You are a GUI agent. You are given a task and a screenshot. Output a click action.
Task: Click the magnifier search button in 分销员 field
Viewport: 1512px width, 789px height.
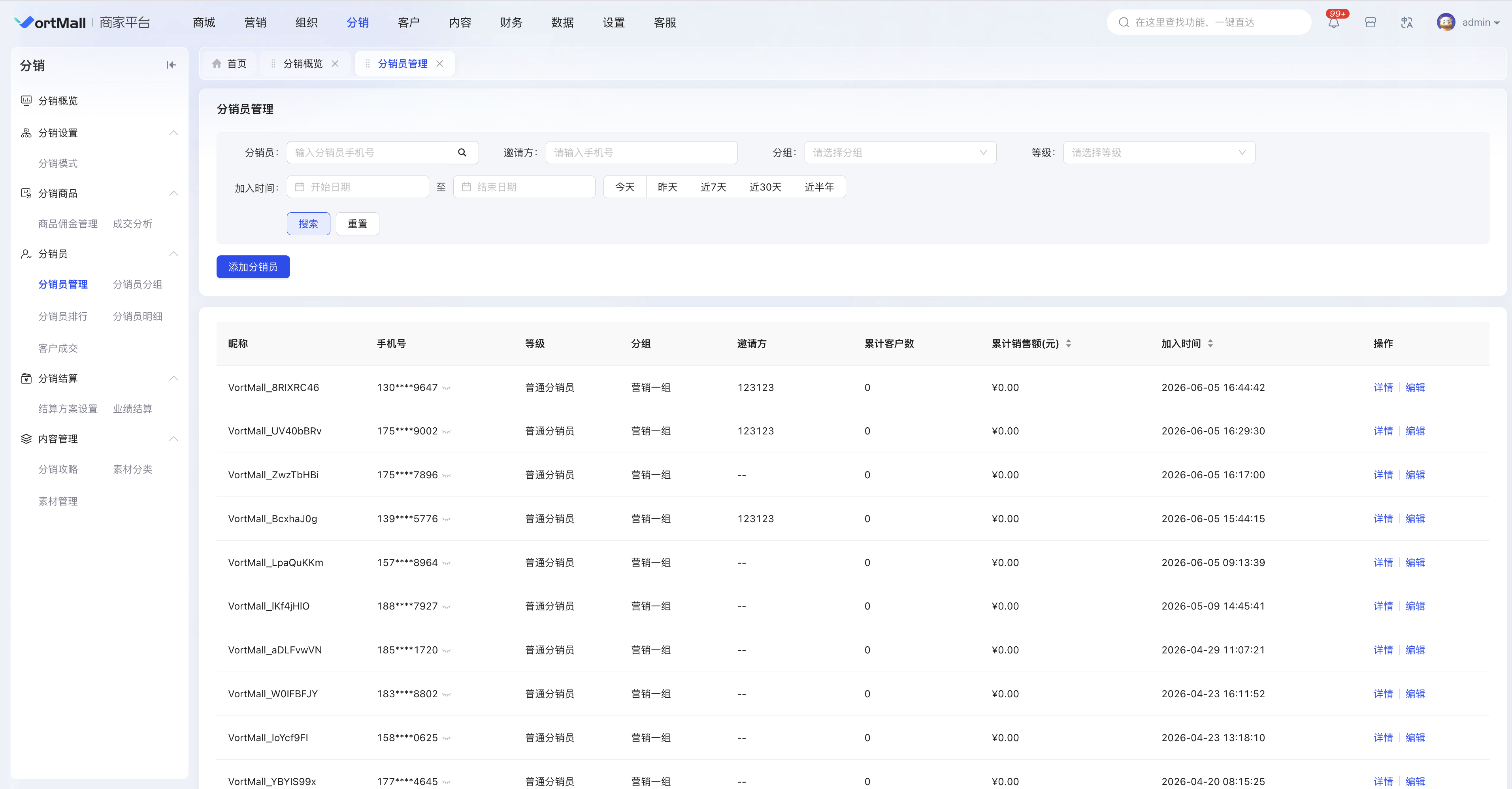(x=462, y=153)
